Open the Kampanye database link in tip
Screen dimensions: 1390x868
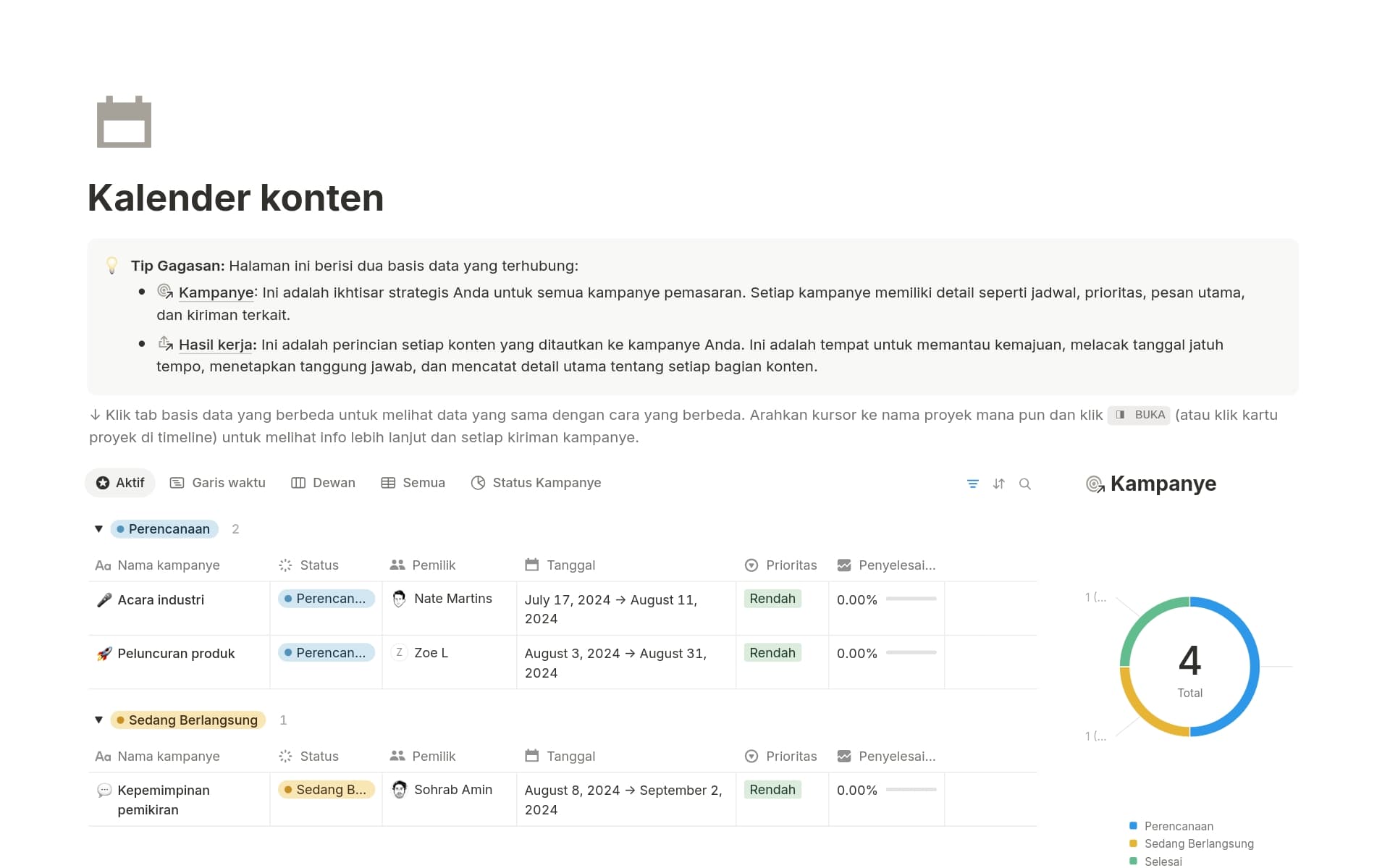[216, 292]
